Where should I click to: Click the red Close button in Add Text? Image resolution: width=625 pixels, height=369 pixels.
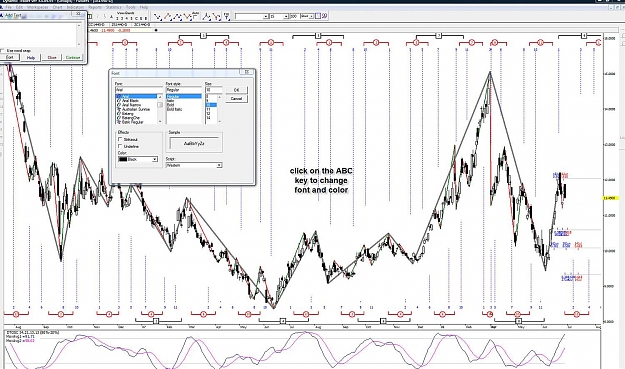pyautogui.click(x=52, y=57)
